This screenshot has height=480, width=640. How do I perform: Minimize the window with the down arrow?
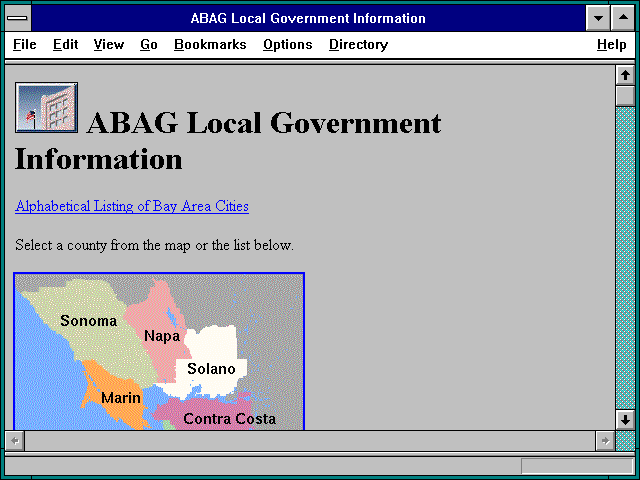coord(598,18)
